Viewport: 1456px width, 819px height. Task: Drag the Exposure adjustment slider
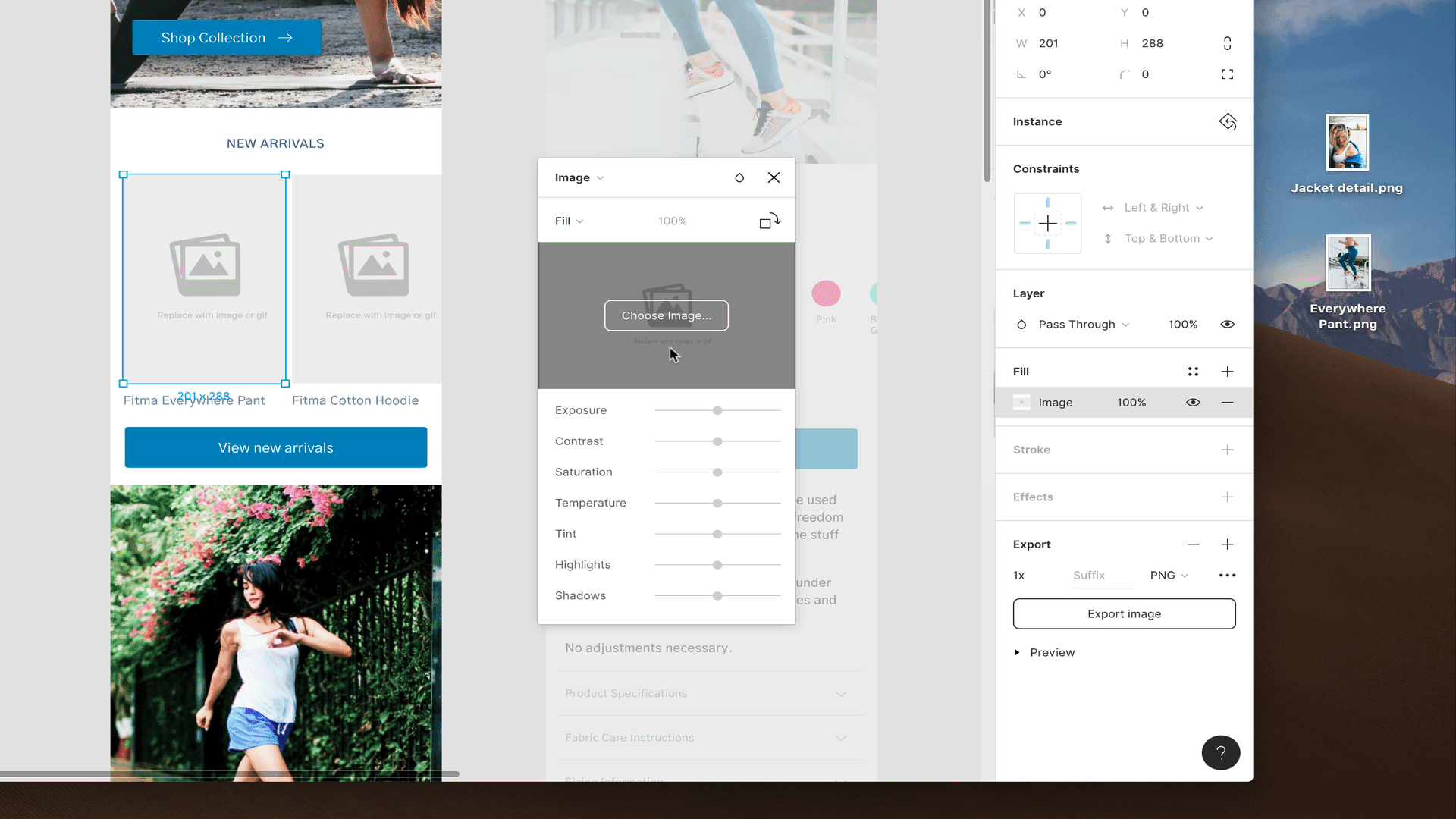[x=717, y=410]
